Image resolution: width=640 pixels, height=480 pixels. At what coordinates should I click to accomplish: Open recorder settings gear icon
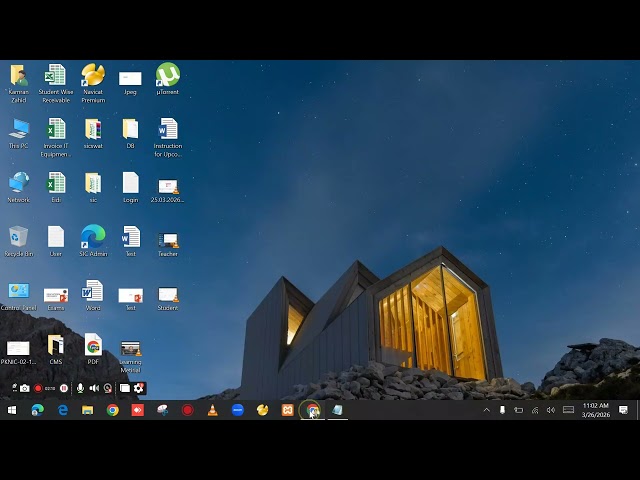pos(139,388)
